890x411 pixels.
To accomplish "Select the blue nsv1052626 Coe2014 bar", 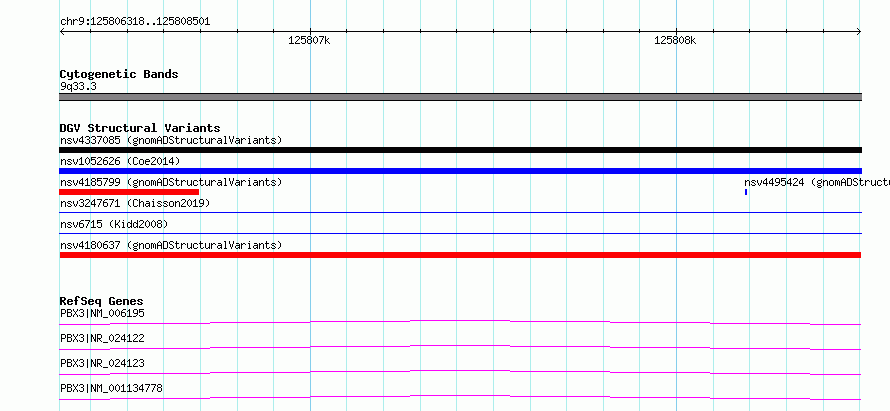I will click(460, 171).
